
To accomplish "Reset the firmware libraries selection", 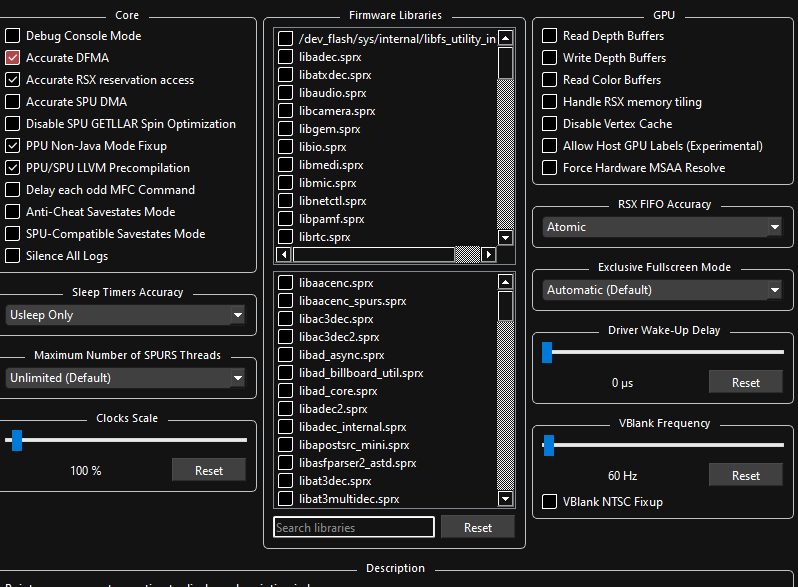I will coord(478,527).
